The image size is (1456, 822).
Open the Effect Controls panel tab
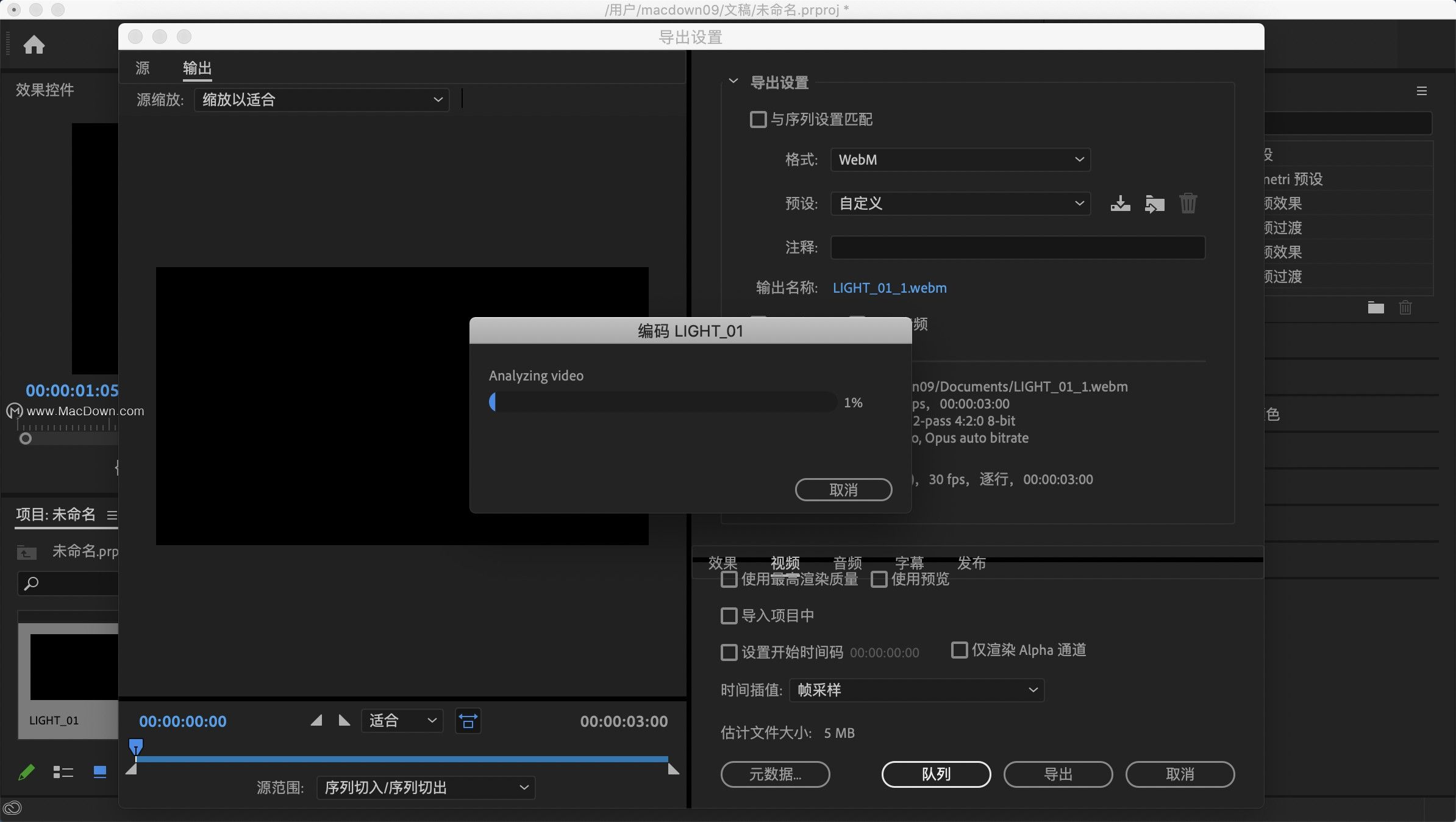pos(45,90)
